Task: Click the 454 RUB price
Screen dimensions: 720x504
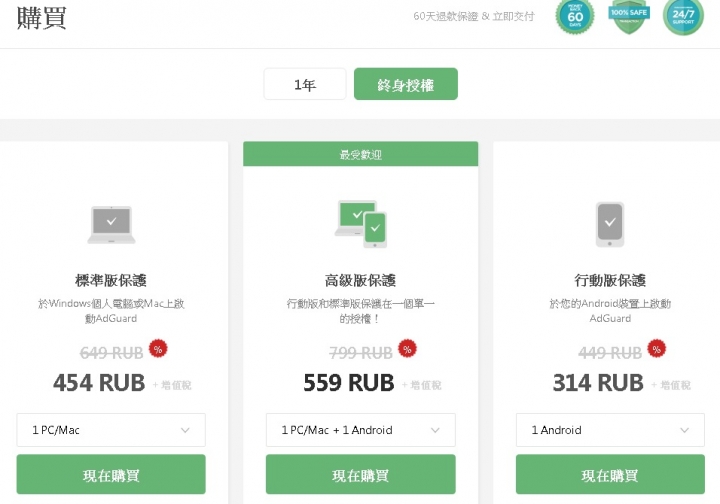Action: (99, 383)
